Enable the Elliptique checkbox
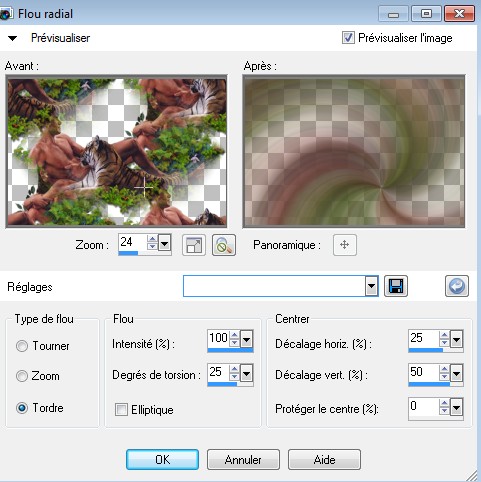 pyautogui.click(x=121, y=409)
